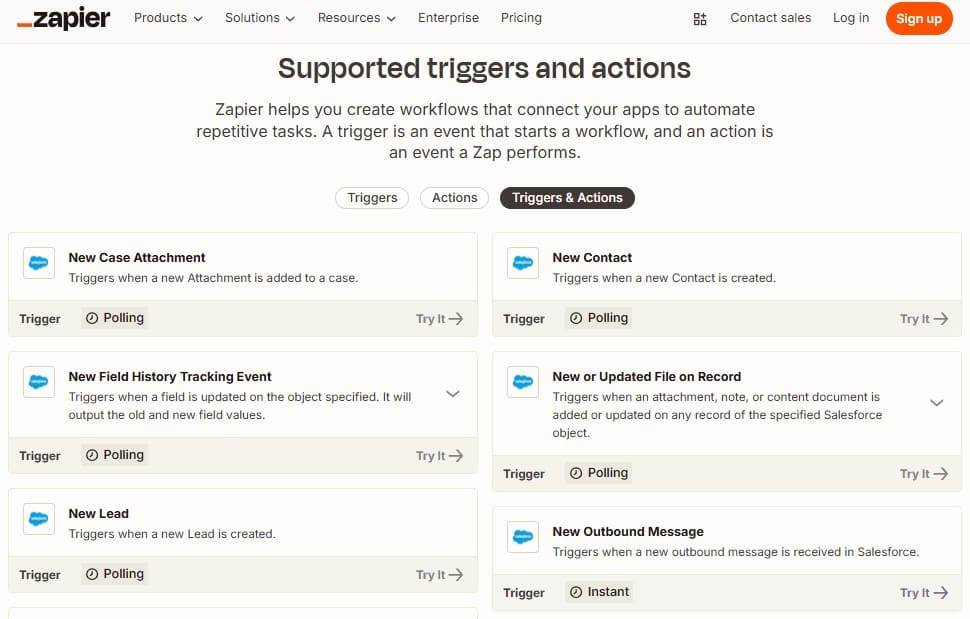Click Salesforce icon on New Lead card
This screenshot has height=619, width=970.
tap(38, 519)
